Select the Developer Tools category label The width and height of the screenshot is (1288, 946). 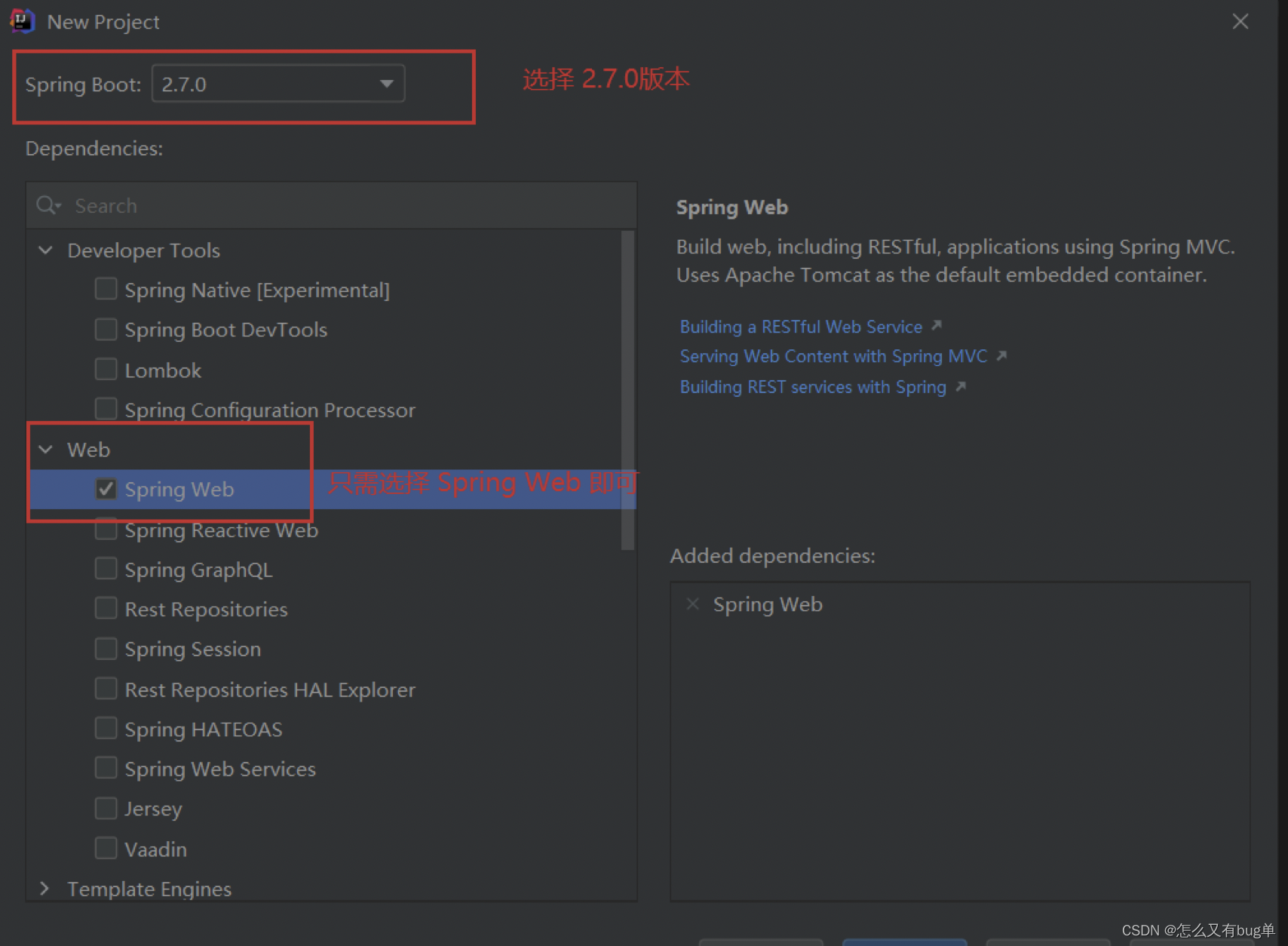(x=143, y=250)
